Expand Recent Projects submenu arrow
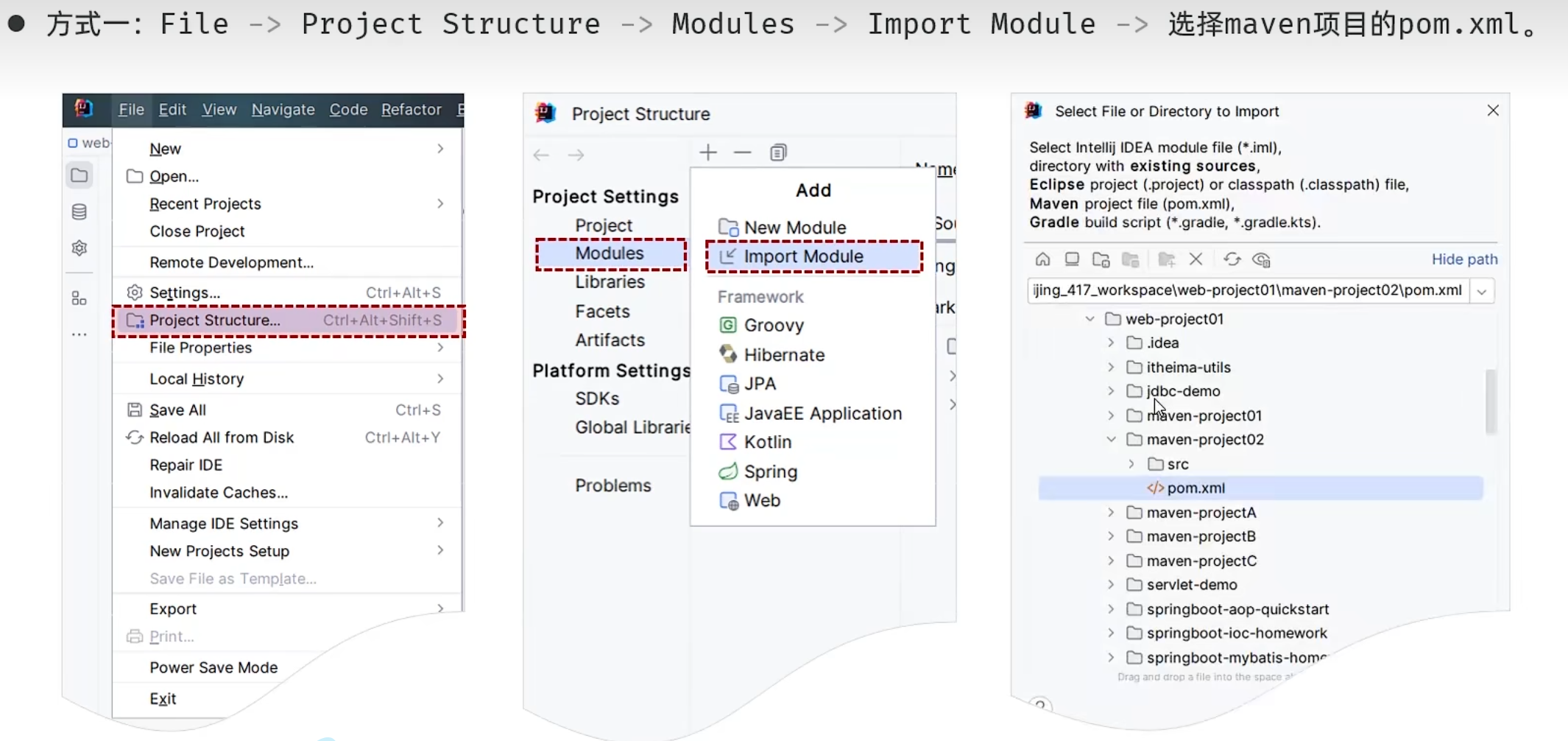The width and height of the screenshot is (1568, 741). click(x=440, y=203)
